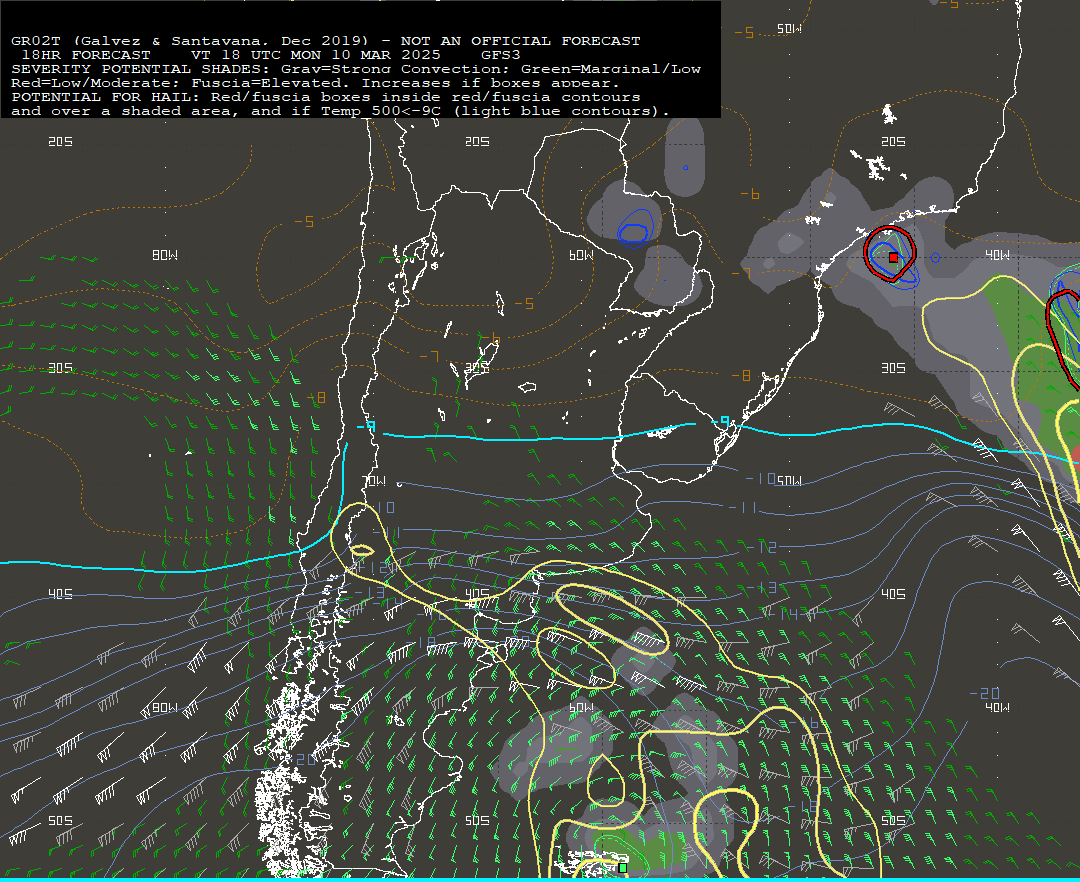This screenshot has width=1080, height=882.
Task: Click the '-16' contour label inside yellow contour
Action: (x=803, y=722)
